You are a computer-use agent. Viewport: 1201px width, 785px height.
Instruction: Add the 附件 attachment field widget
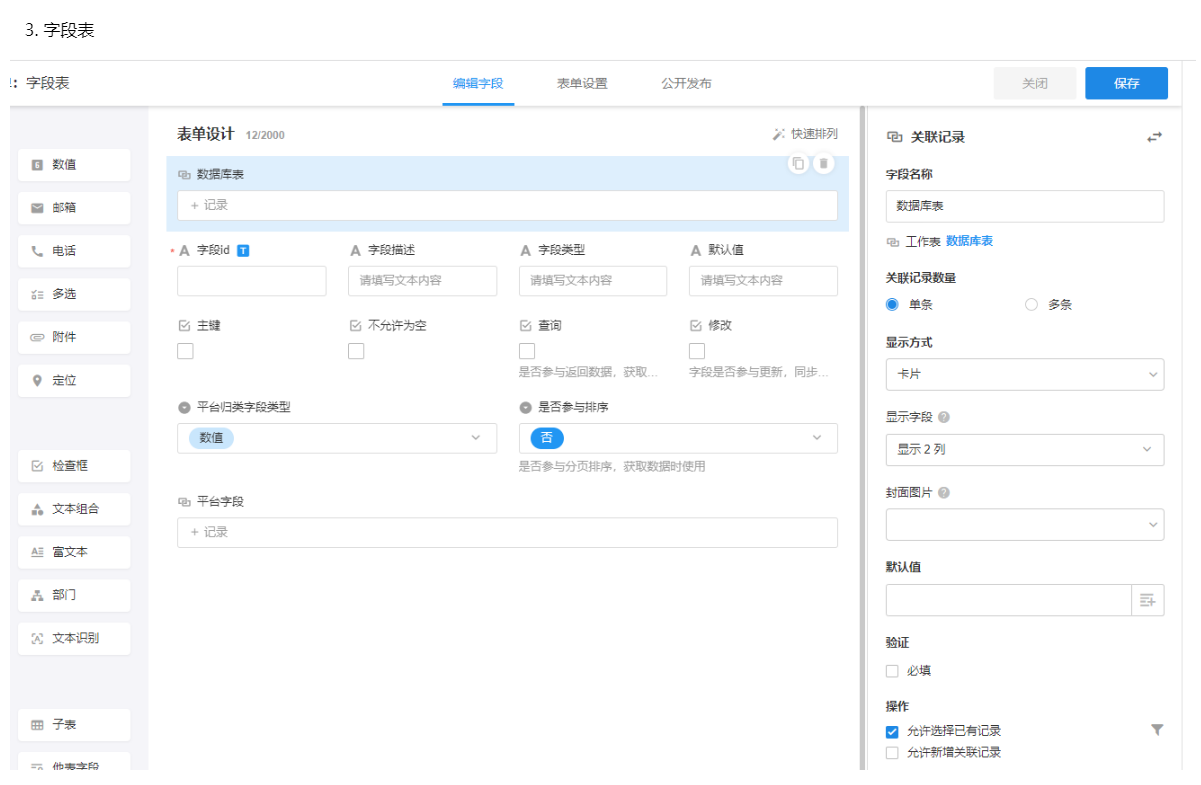74,337
